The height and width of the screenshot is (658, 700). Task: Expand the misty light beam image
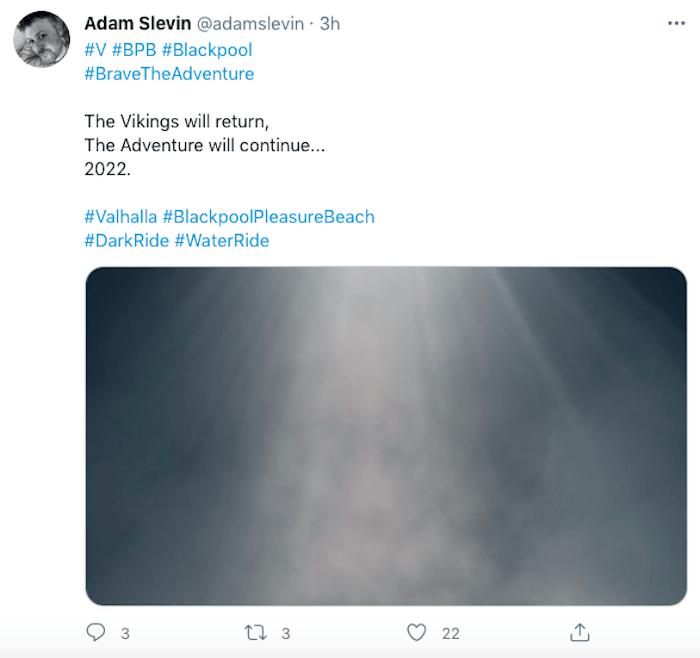tap(386, 435)
